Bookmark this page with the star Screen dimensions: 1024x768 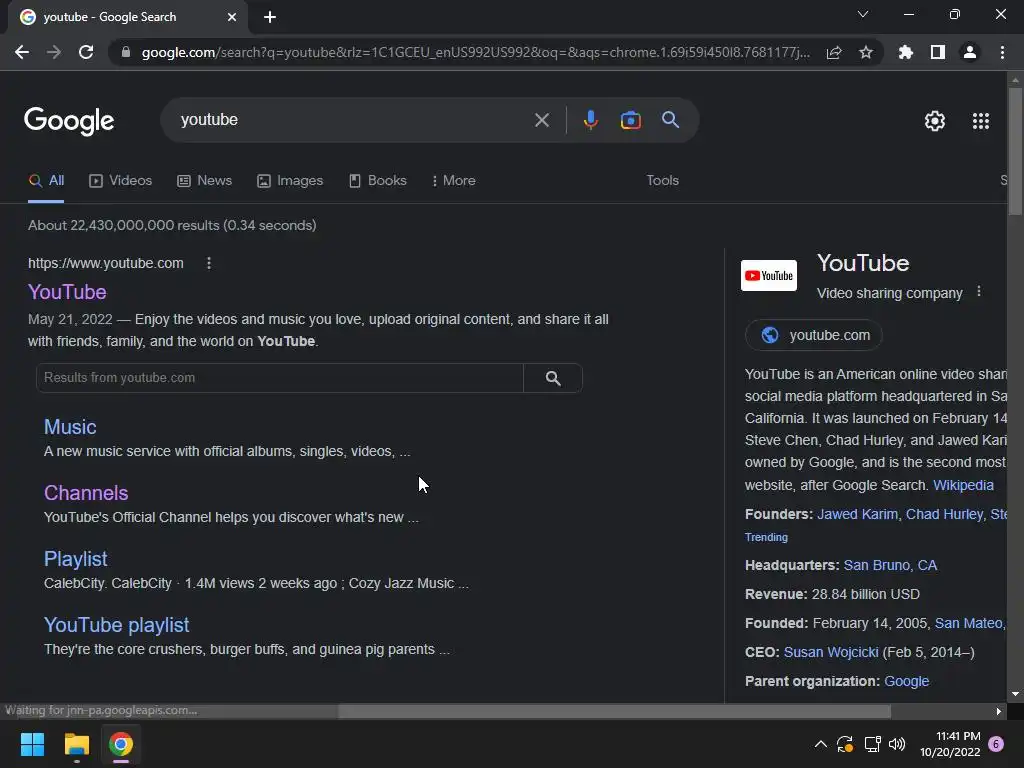(866, 52)
